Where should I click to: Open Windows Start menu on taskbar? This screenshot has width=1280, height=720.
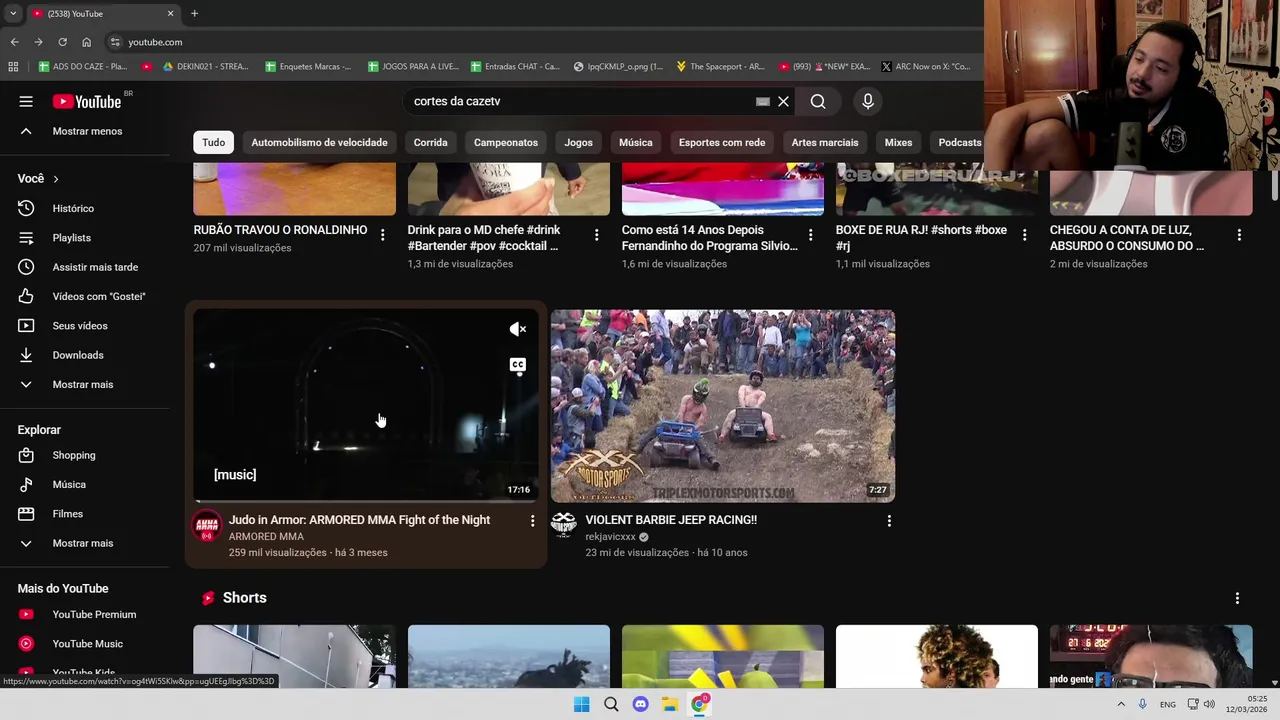pos(581,704)
